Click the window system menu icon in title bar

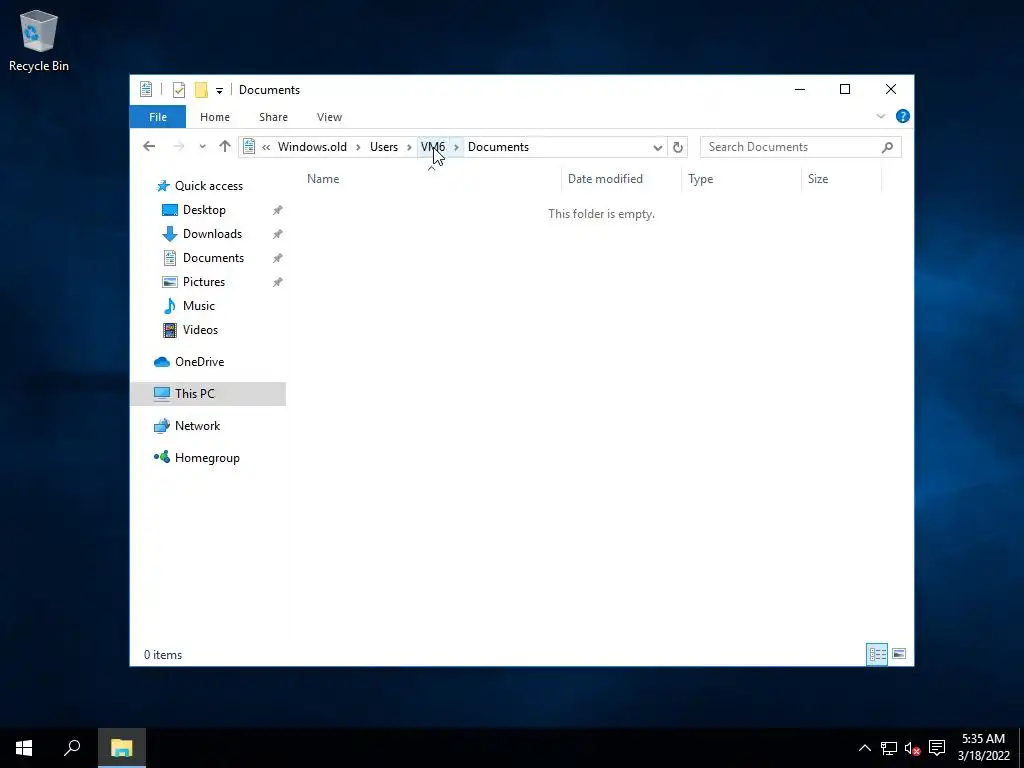146,89
